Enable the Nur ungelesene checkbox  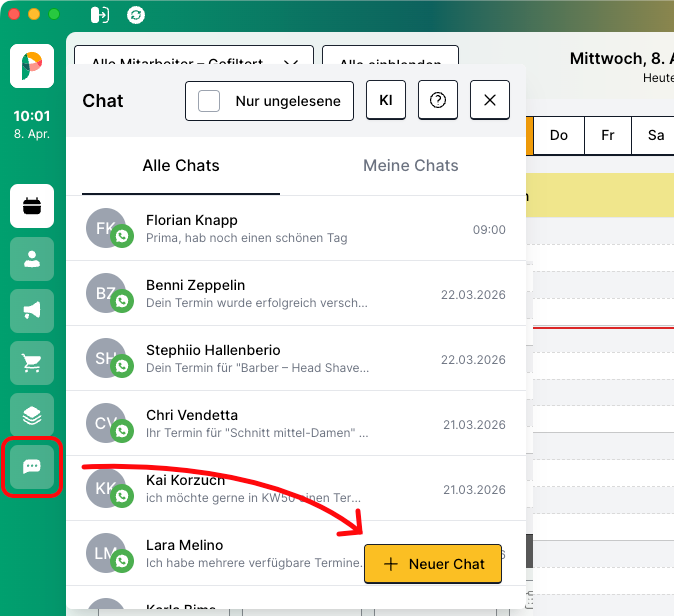click(x=209, y=101)
